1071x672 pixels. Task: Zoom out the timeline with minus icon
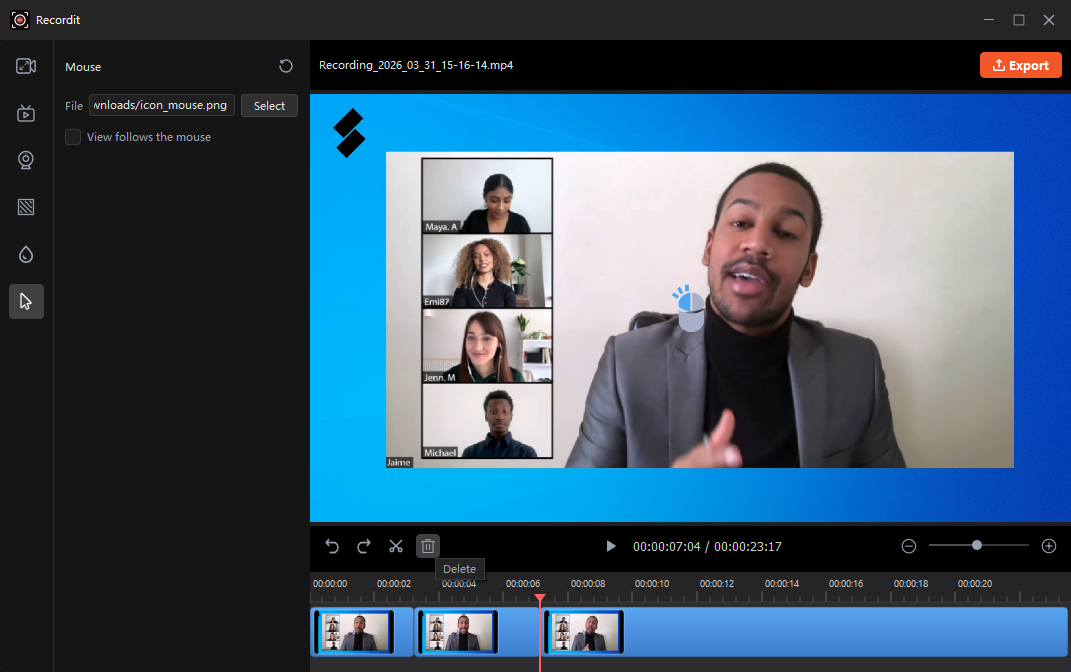pos(909,546)
